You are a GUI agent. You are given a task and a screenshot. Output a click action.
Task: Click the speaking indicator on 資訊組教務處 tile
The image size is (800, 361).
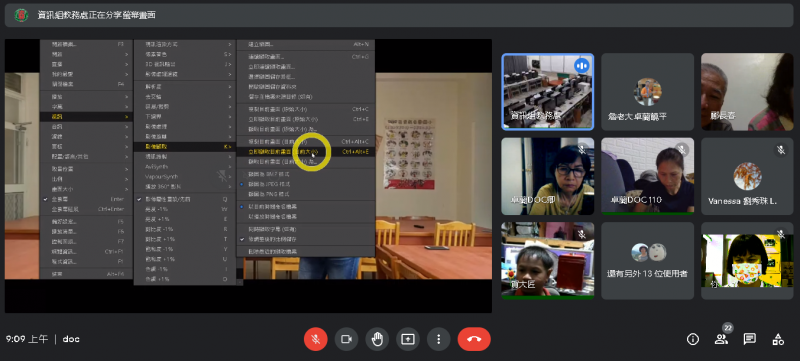coord(582,65)
